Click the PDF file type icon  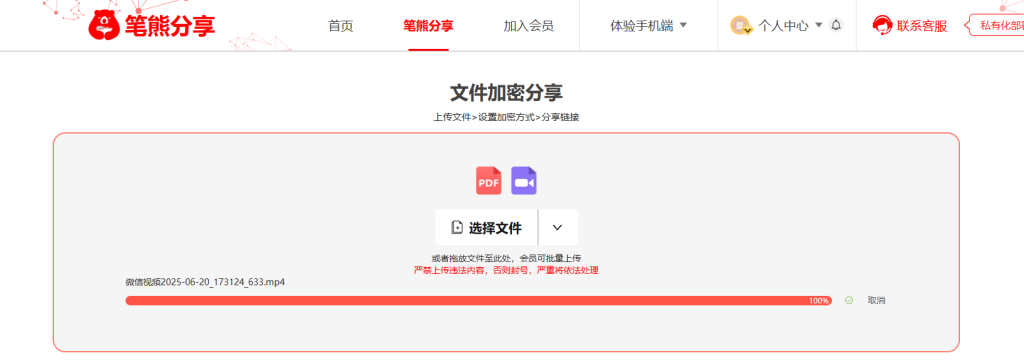488,181
